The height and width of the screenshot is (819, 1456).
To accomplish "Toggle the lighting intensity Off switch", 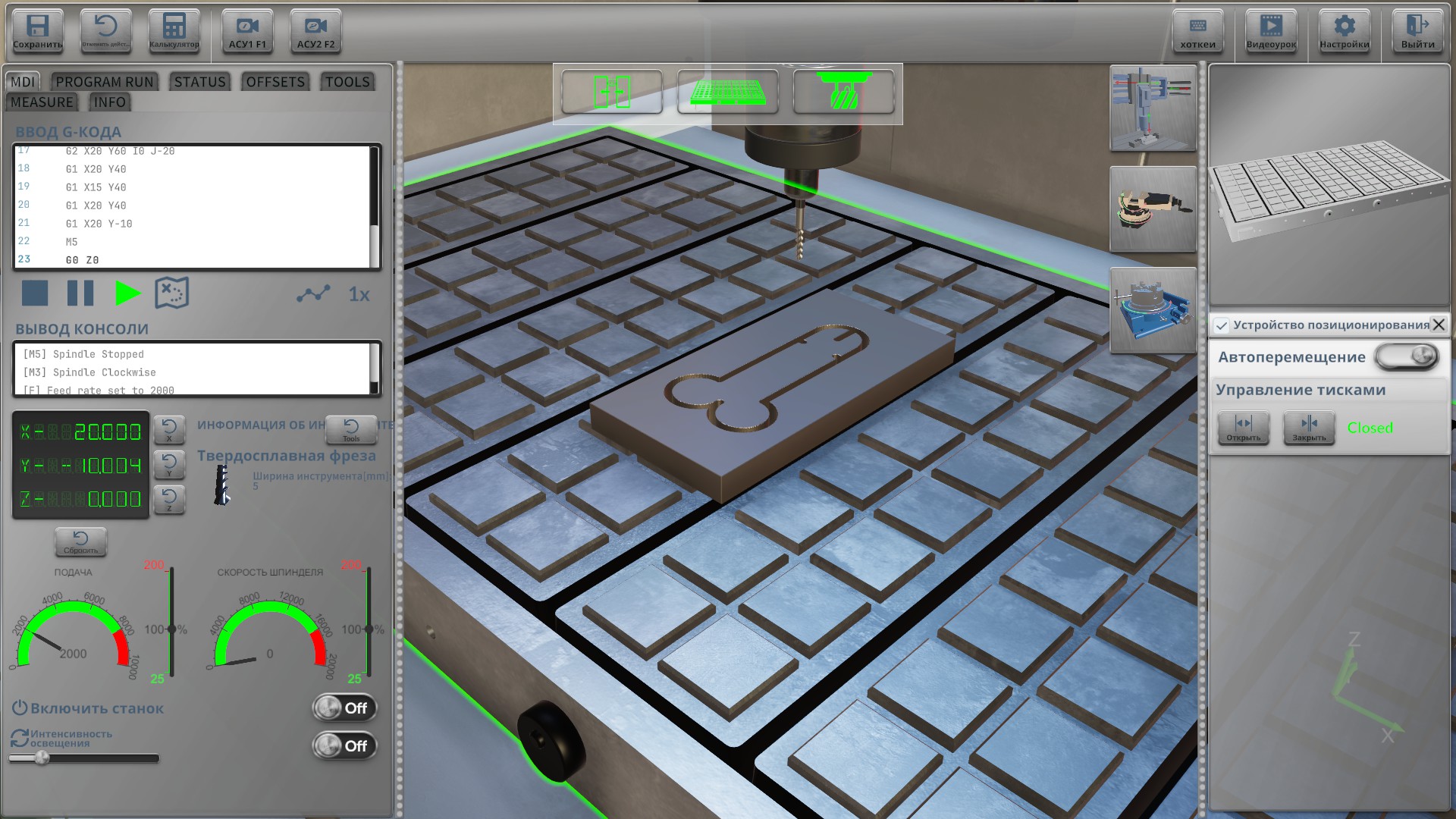I will [344, 745].
